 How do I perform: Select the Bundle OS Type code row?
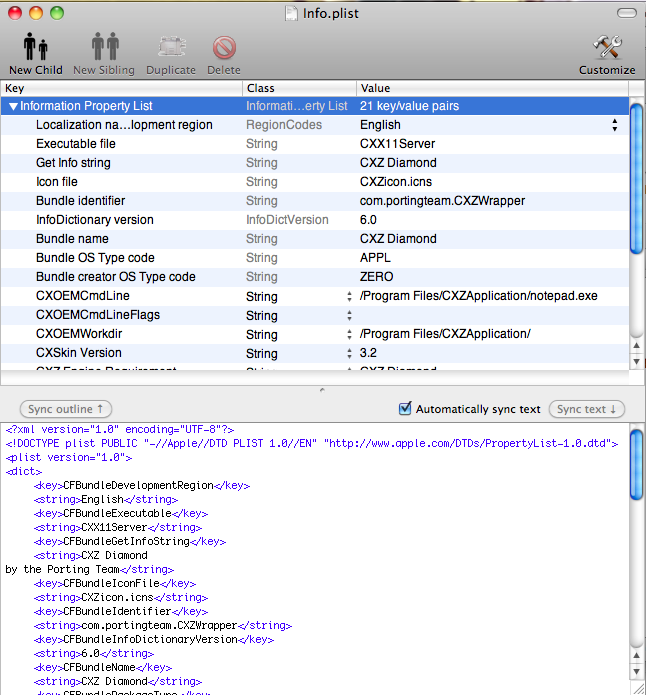point(314,258)
